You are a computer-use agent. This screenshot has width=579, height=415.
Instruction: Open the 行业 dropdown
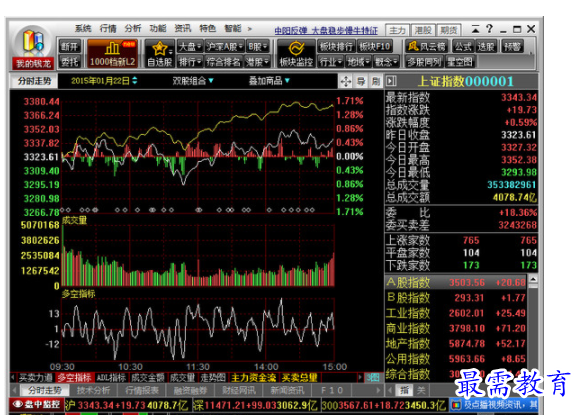point(330,62)
